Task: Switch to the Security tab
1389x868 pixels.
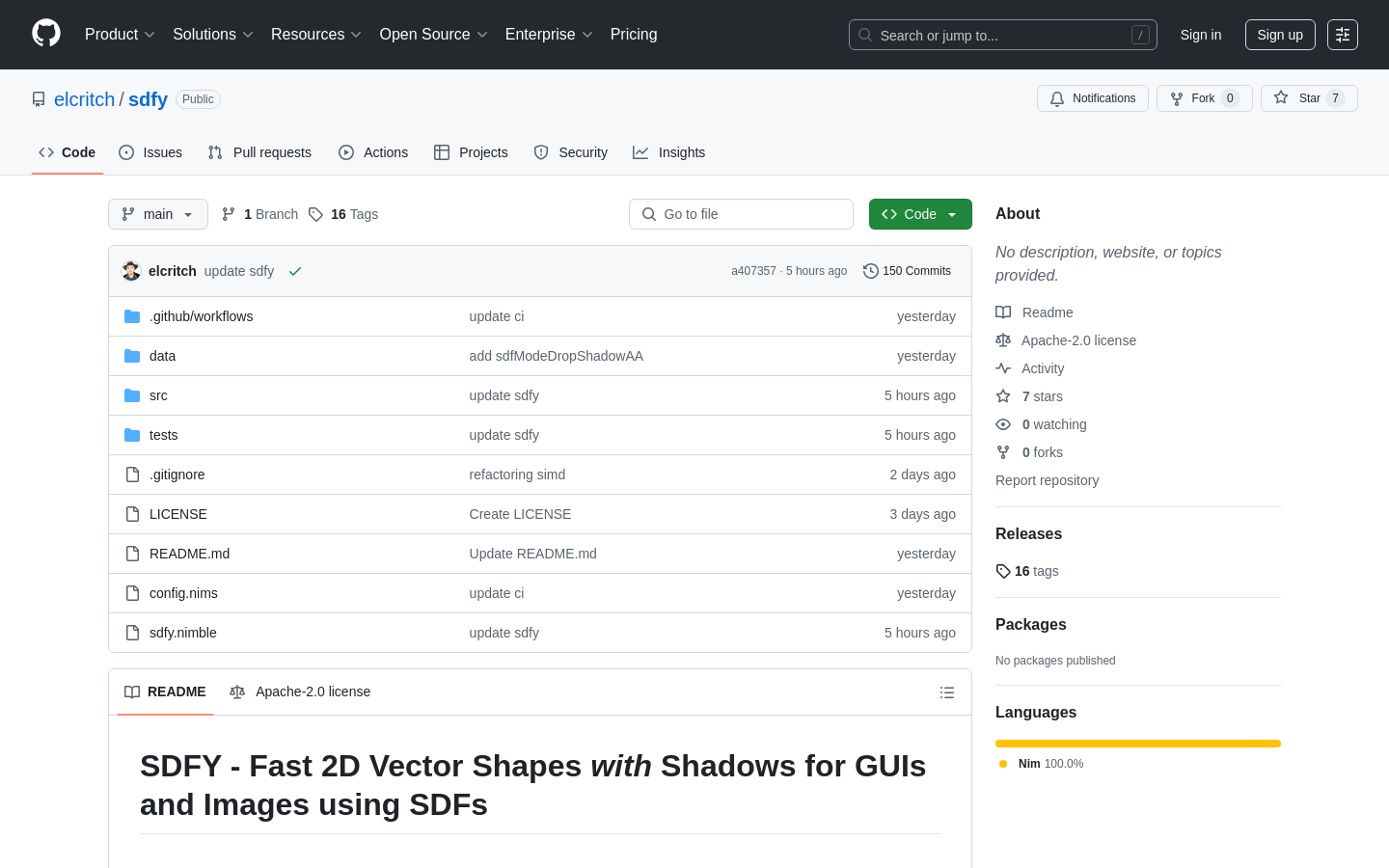Action: point(571,152)
